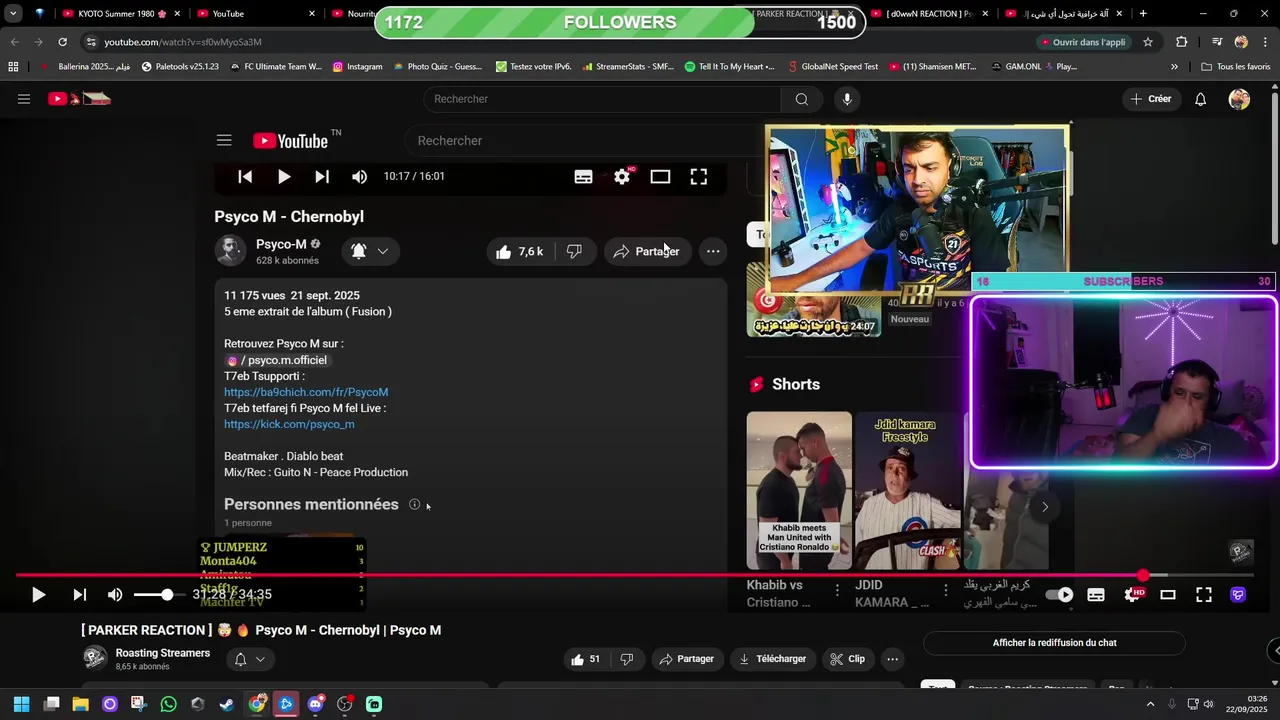Focus the top Rechercher search field
This screenshot has height=720, width=1280.
[x=602, y=99]
